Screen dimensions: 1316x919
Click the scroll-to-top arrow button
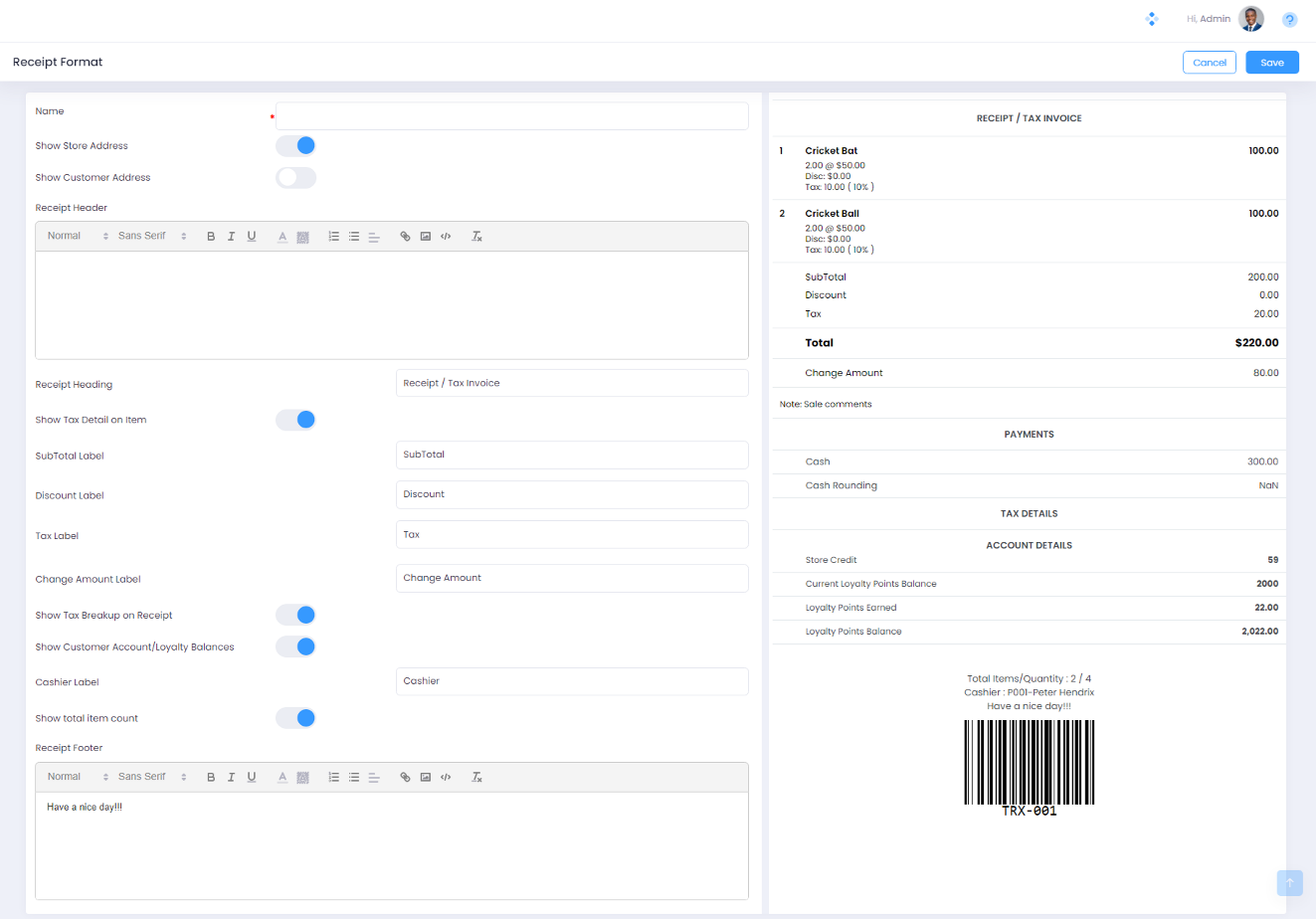click(x=1289, y=883)
